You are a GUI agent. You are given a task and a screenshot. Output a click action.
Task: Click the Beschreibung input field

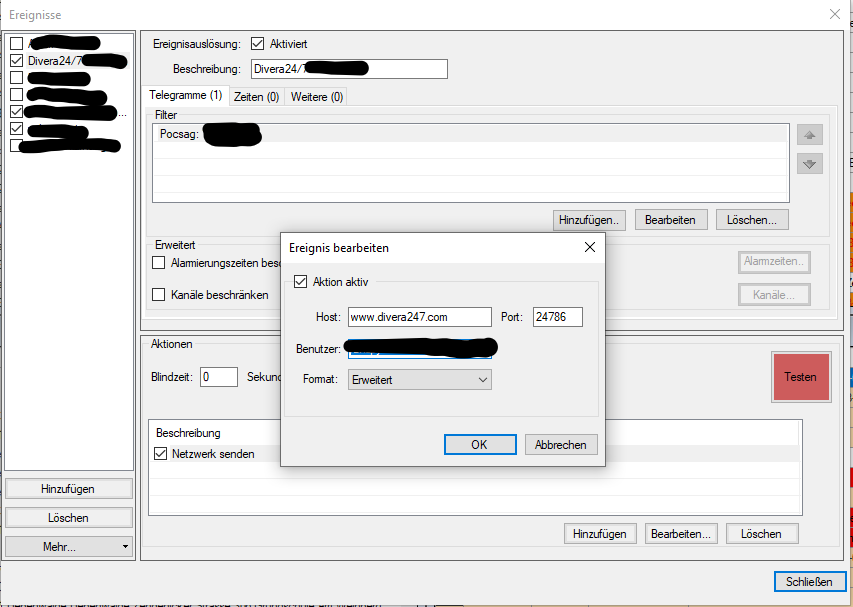(x=349, y=69)
